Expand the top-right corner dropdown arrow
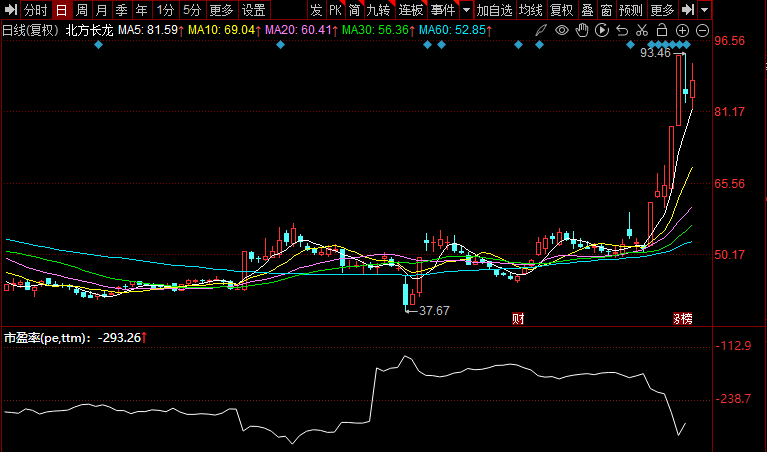This screenshot has width=767, height=452. 705,10
